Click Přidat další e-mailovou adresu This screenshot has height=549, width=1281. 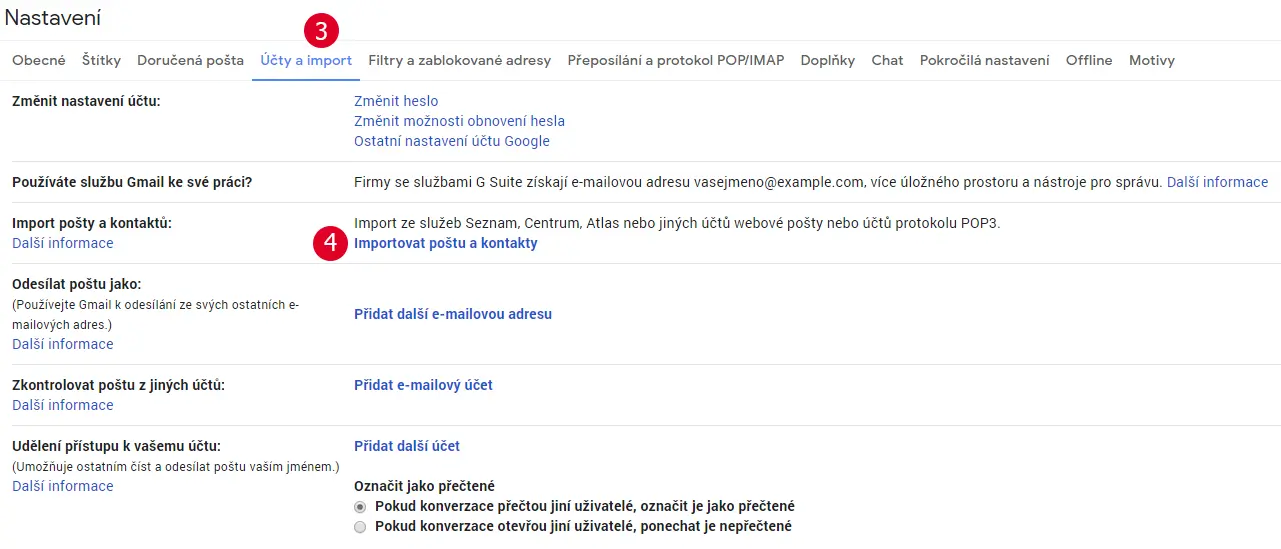coord(453,314)
